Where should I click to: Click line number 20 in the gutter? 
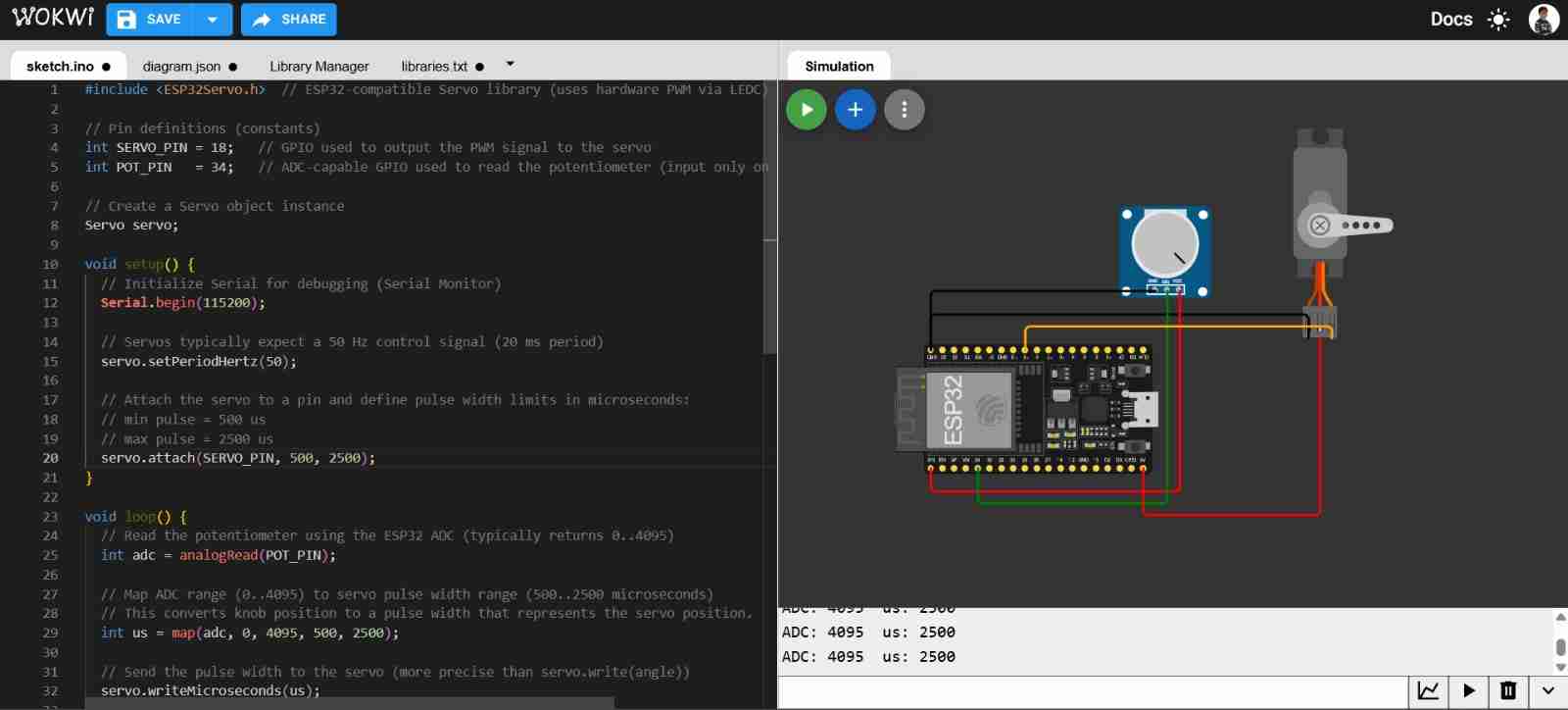(50, 458)
